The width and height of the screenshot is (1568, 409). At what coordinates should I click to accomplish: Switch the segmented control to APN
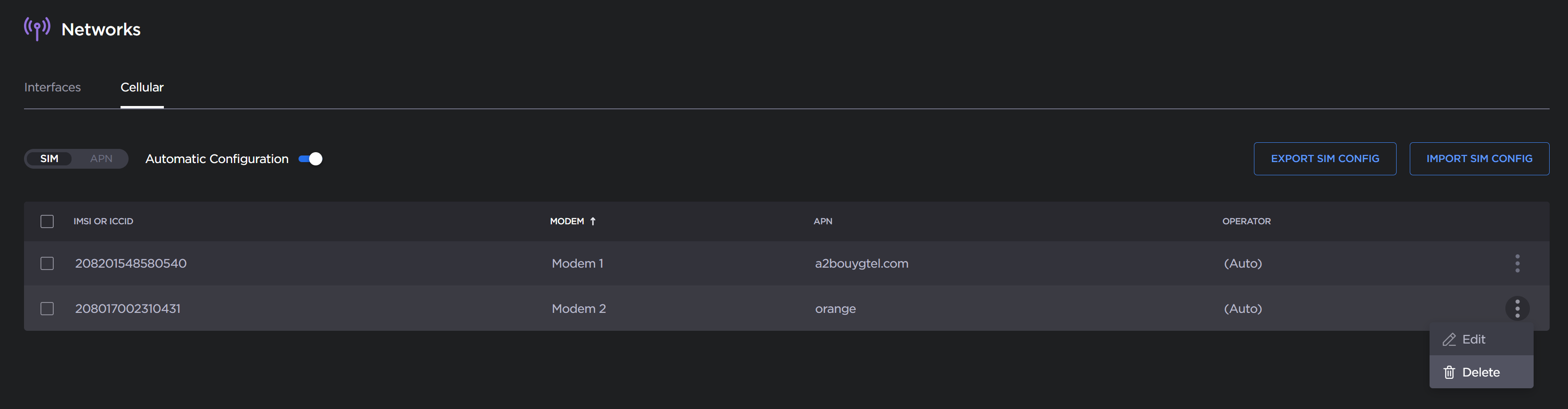point(101,158)
